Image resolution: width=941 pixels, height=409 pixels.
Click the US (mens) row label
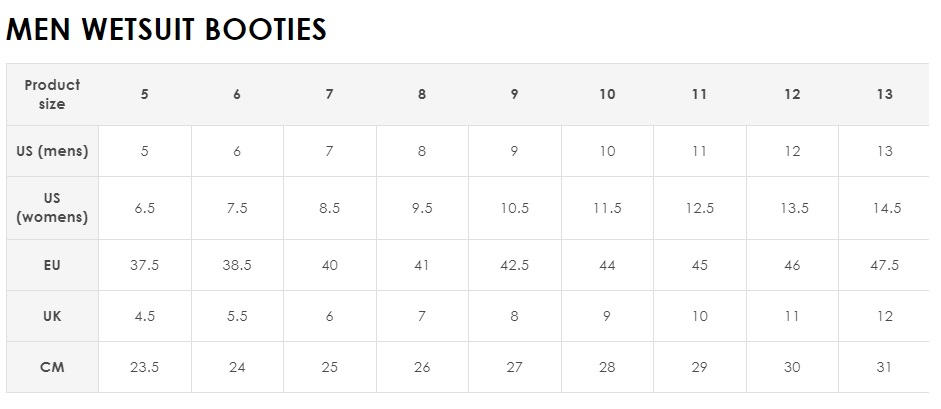pos(52,151)
